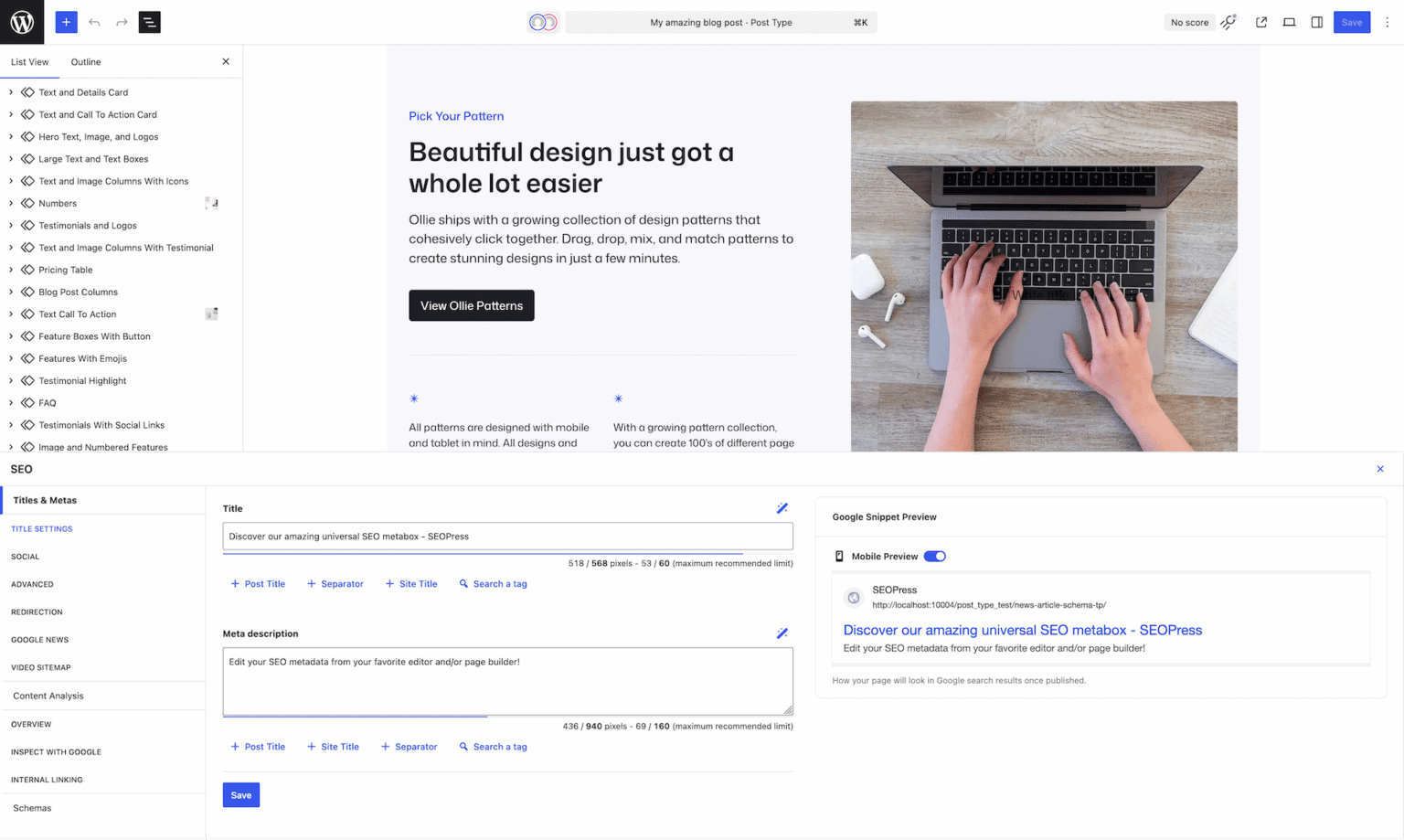The width and height of the screenshot is (1404, 840).
Task: Expand Features With Emojis item
Action: [x=11, y=358]
